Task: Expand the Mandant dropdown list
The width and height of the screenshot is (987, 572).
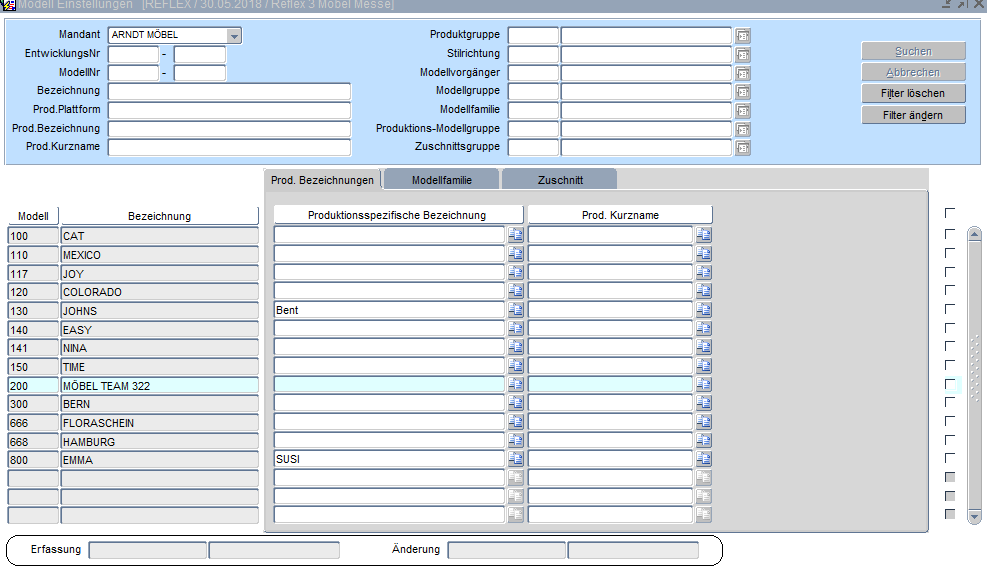Action: 234,36
